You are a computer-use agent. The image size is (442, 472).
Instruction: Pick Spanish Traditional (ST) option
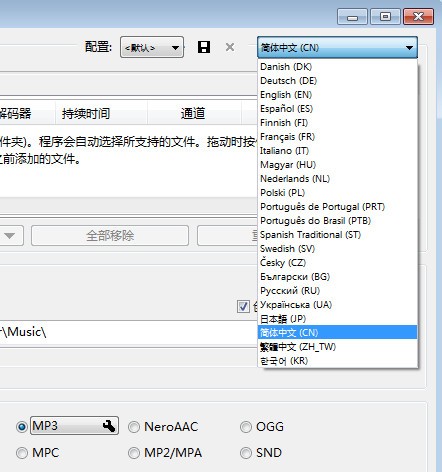(337, 235)
